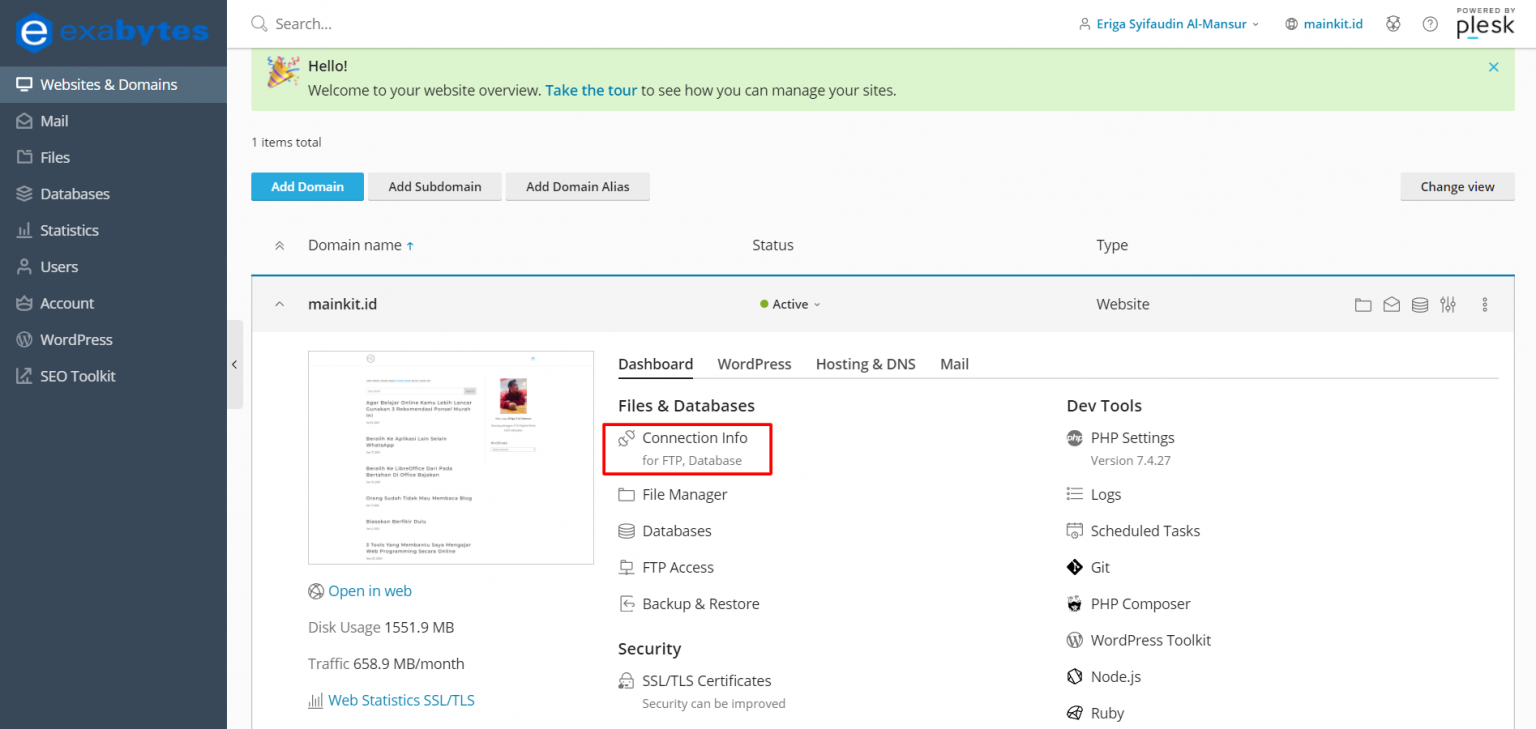Image resolution: width=1536 pixels, height=729 pixels.
Task: Dismiss the welcome banner with the X
Action: 1493,67
